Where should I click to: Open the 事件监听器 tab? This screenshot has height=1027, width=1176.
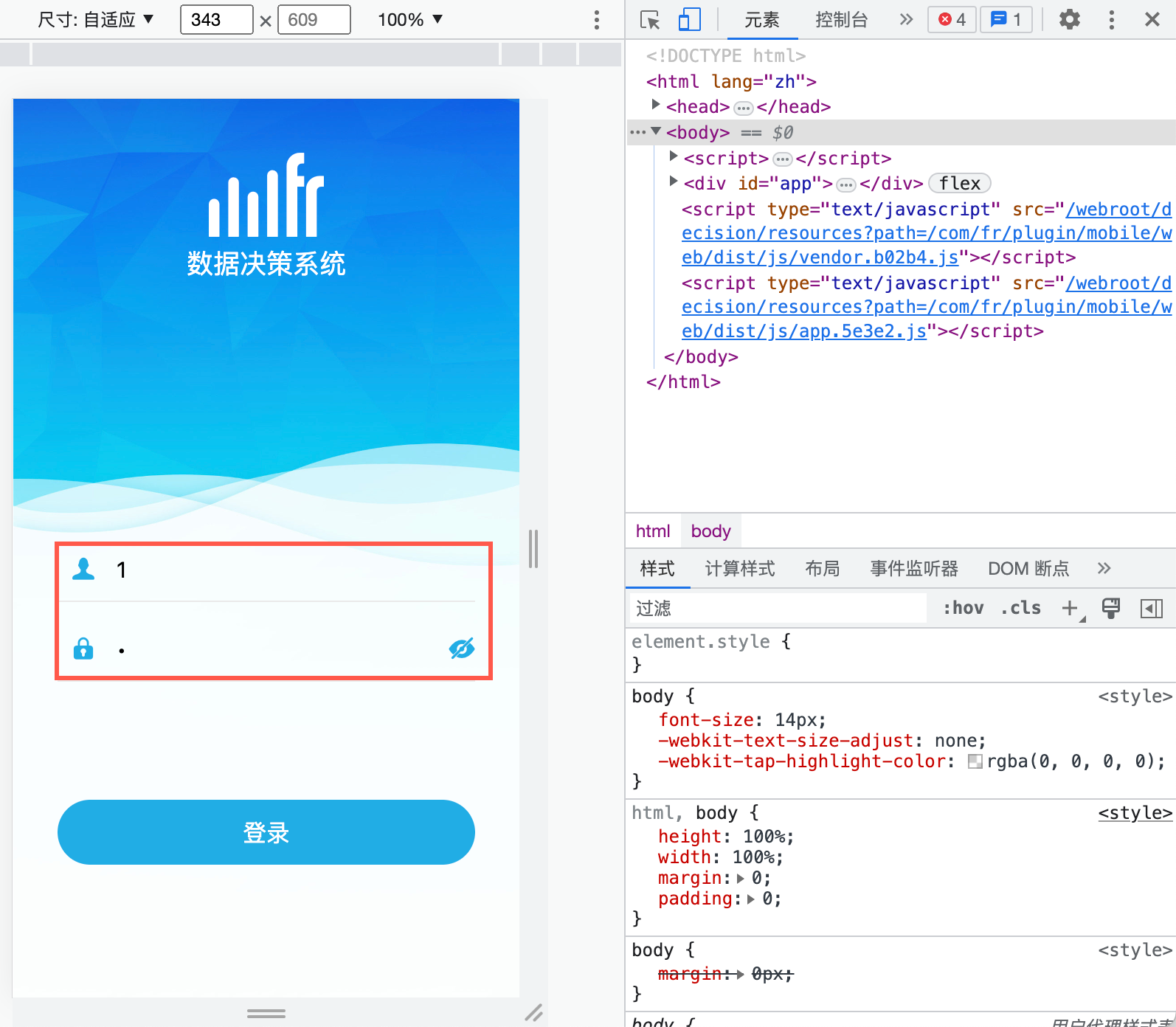914,568
